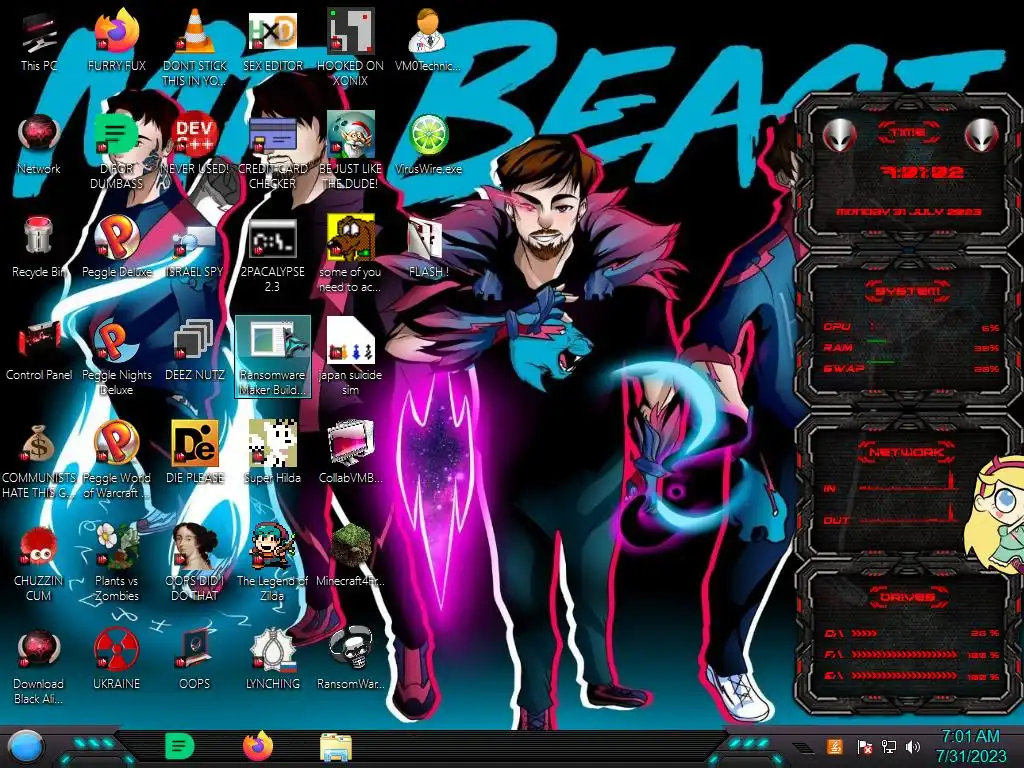Open the 2PACALYPSE 2.3 command prompt icon

272,254
